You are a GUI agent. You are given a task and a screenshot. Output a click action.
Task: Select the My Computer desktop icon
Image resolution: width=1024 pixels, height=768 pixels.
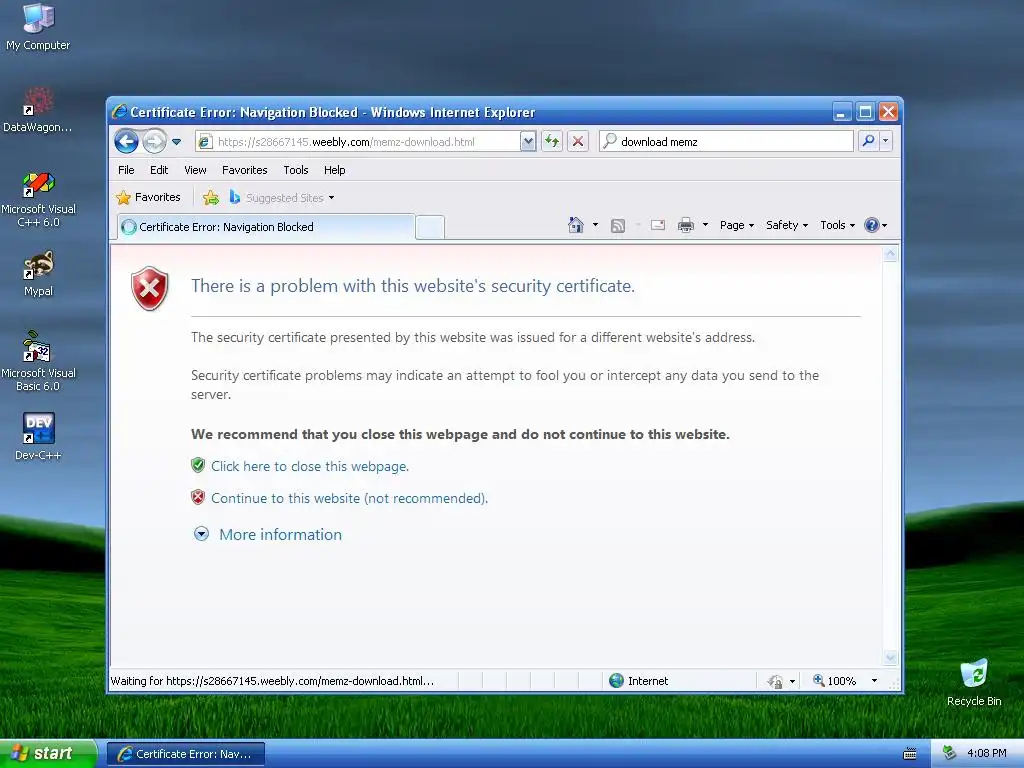(38, 26)
